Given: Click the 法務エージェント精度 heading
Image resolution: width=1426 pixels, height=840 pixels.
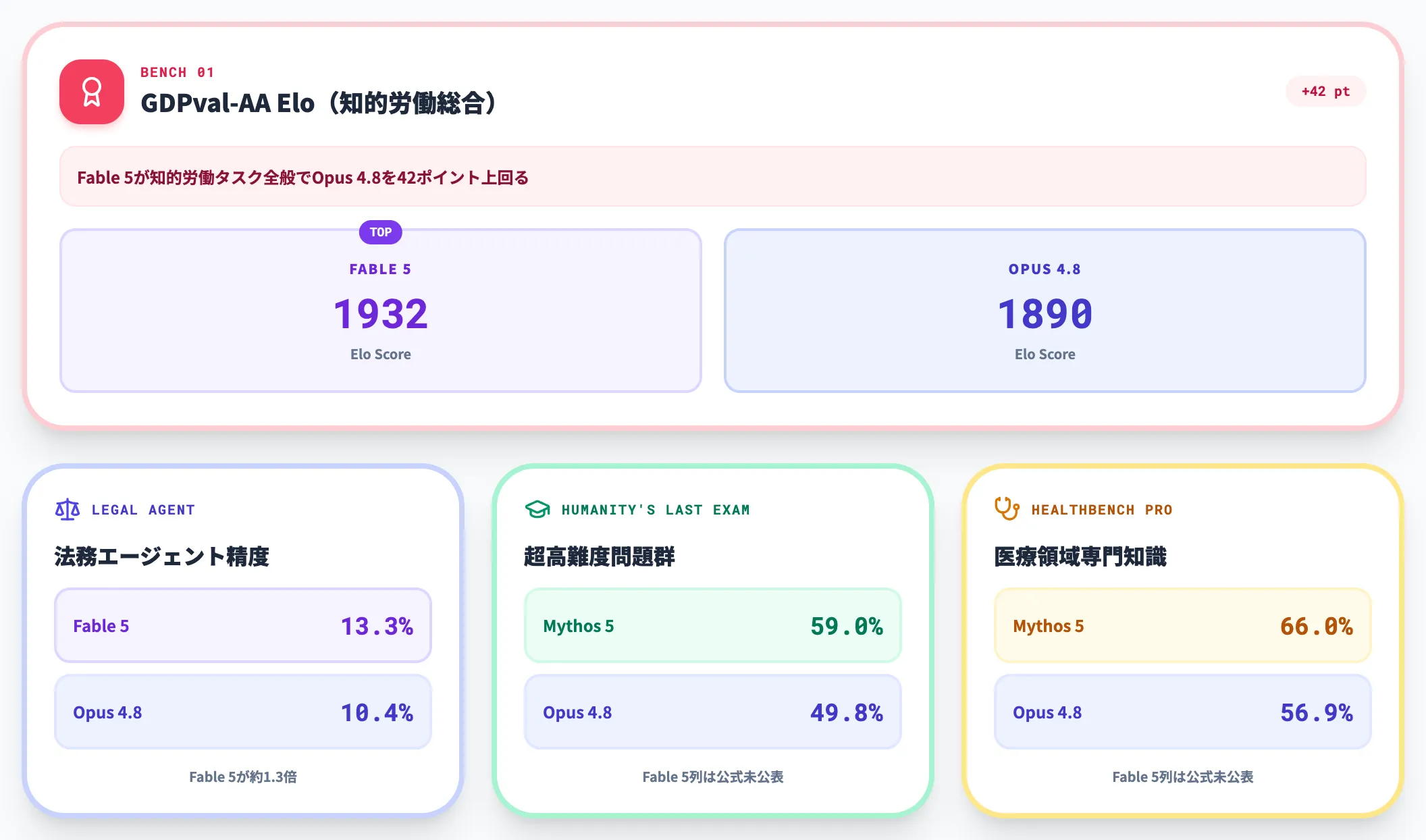Looking at the screenshot, I should click(x=162, y=556).
